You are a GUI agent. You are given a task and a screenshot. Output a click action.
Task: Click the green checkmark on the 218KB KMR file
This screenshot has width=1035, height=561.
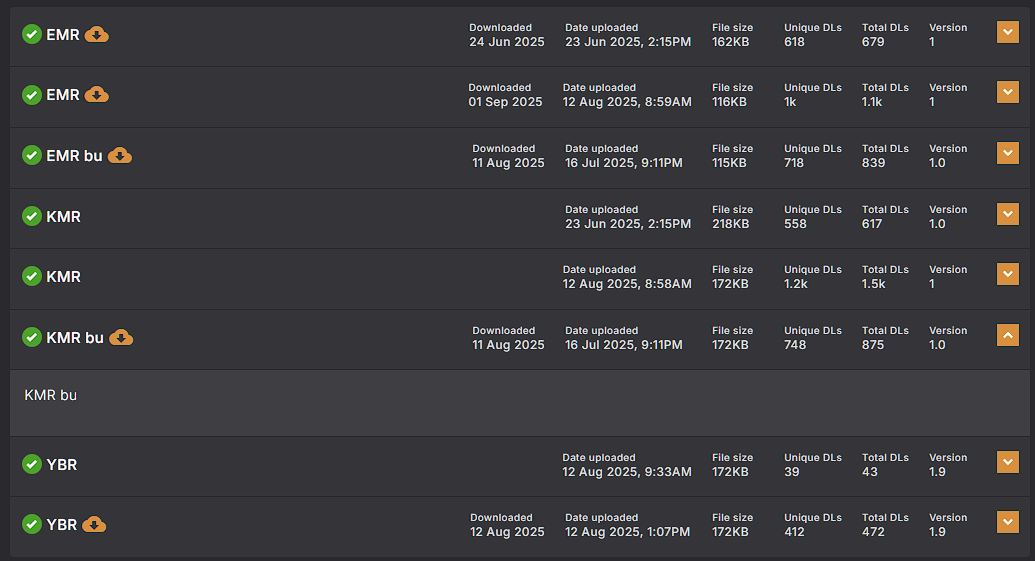[32, 216]
